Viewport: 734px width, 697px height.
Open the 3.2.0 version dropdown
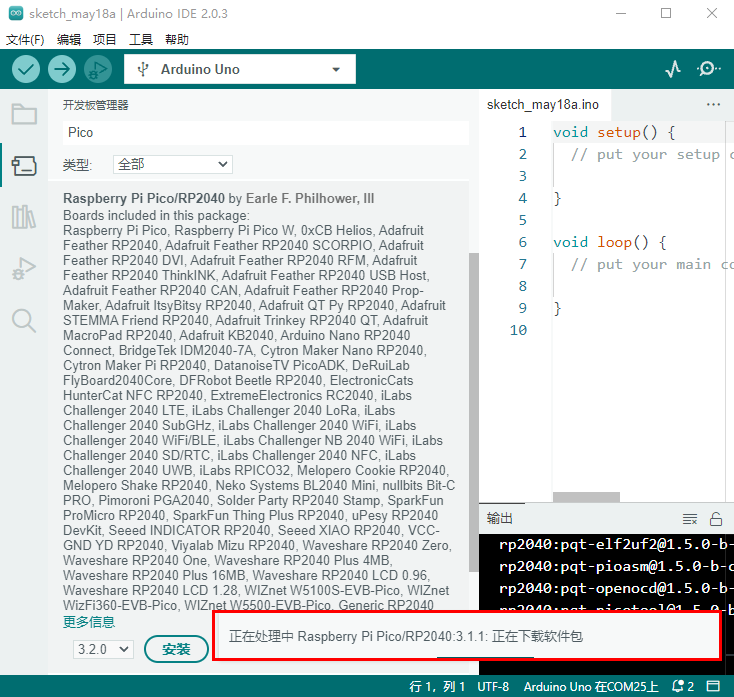103,649
